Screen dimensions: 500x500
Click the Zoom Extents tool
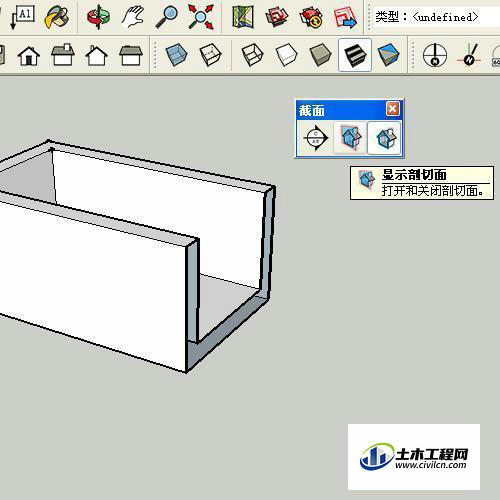pos(201,17)
